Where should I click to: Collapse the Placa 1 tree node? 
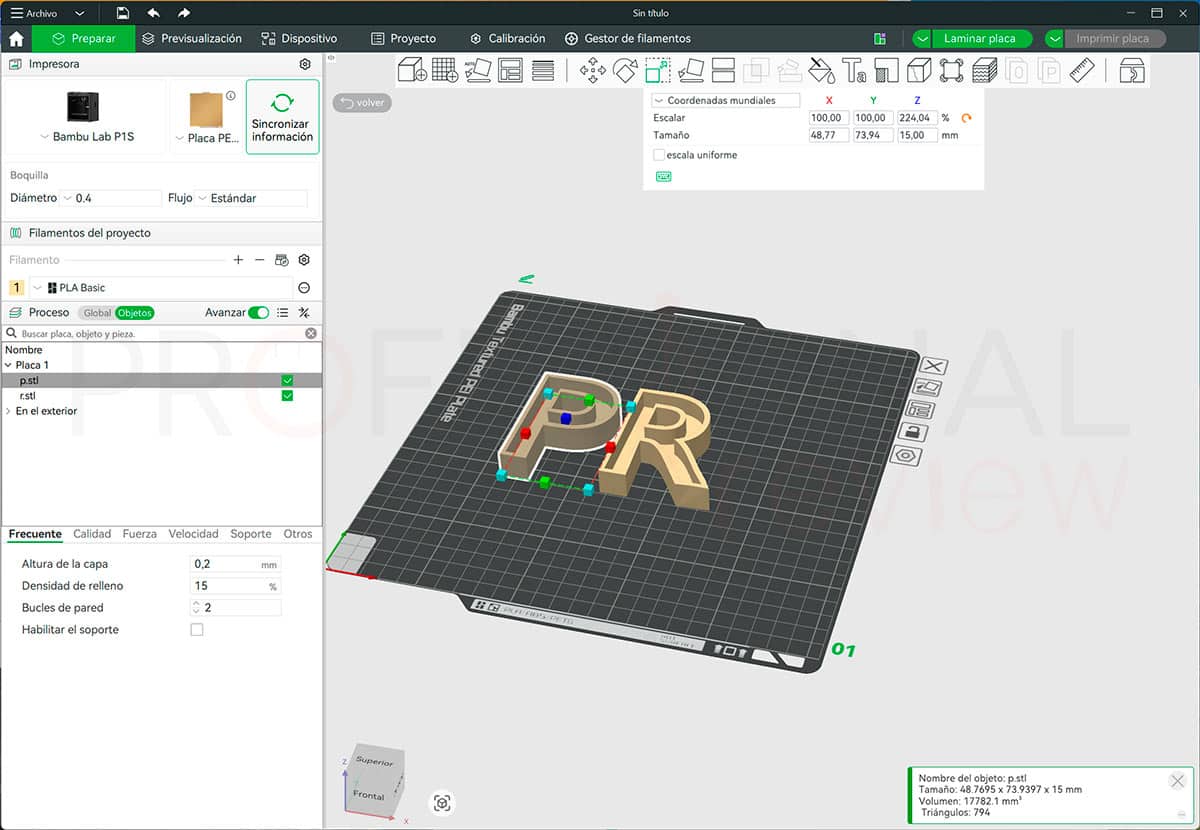(x=8, y=366)
